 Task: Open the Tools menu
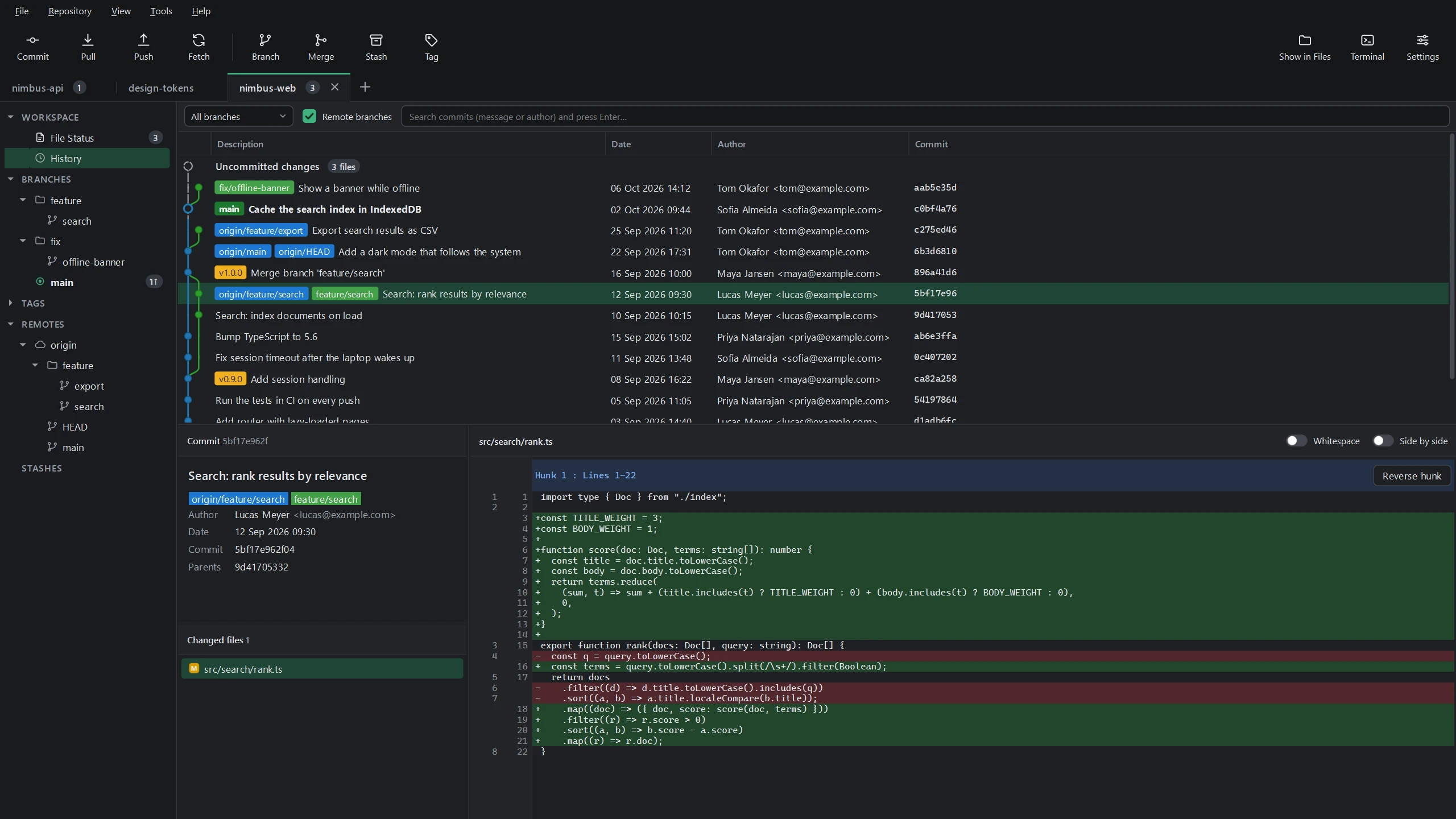161,11
